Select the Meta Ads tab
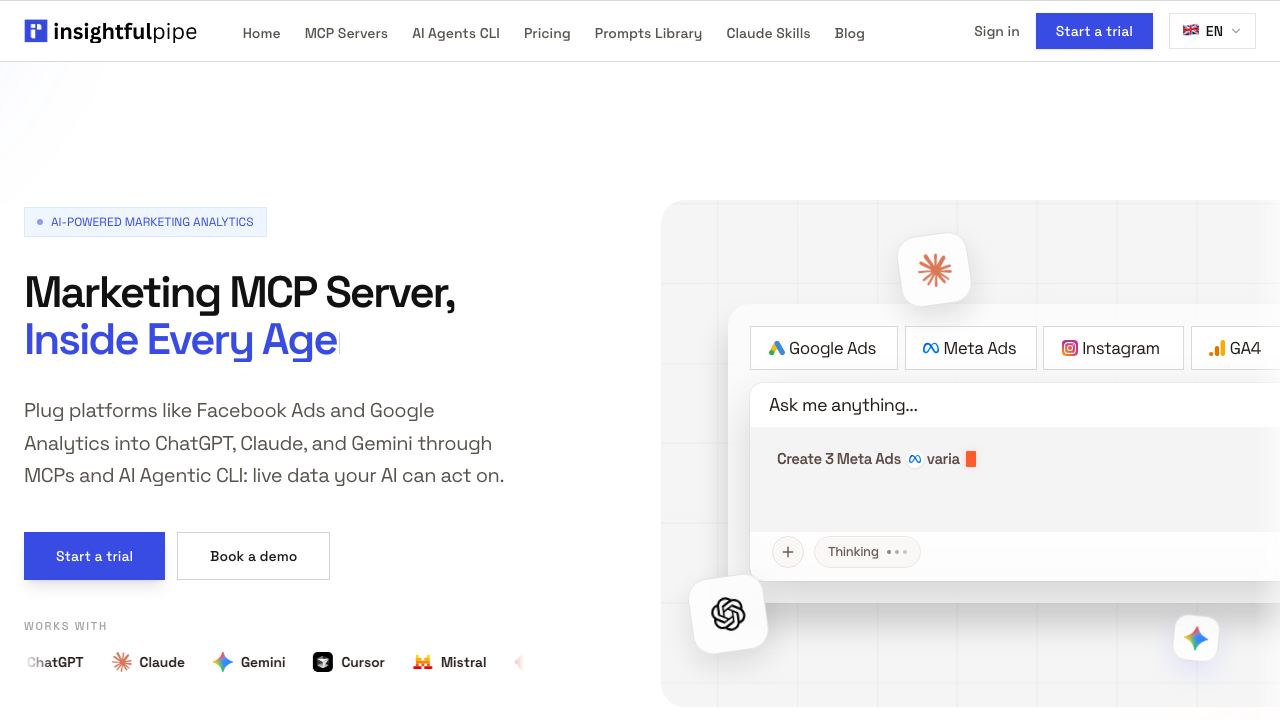Screen dimensions: 1280x720 (971, 348)
